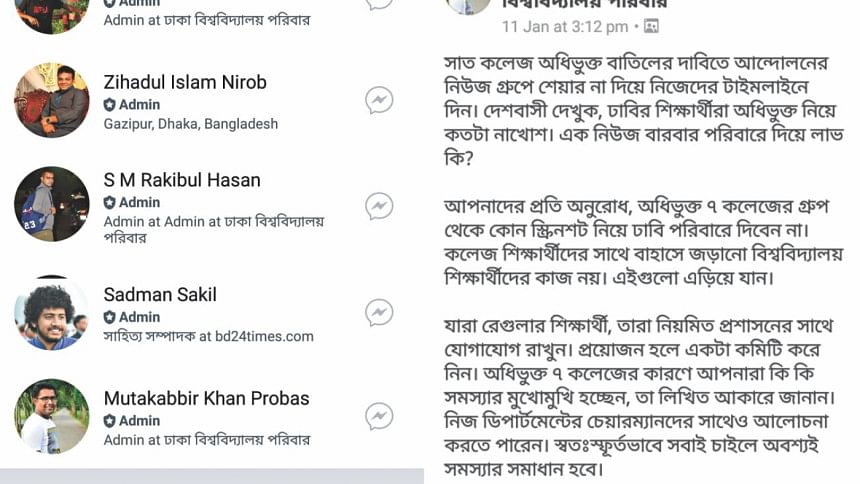Select Admin shield badge under Sadman Sakil

click(110, 317)
